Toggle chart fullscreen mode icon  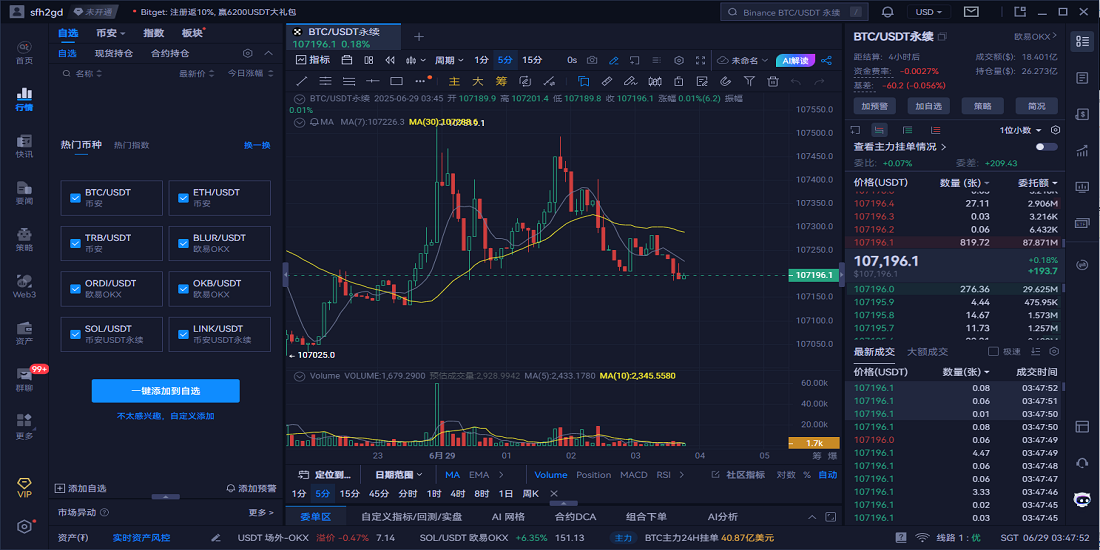click(702, 60)
